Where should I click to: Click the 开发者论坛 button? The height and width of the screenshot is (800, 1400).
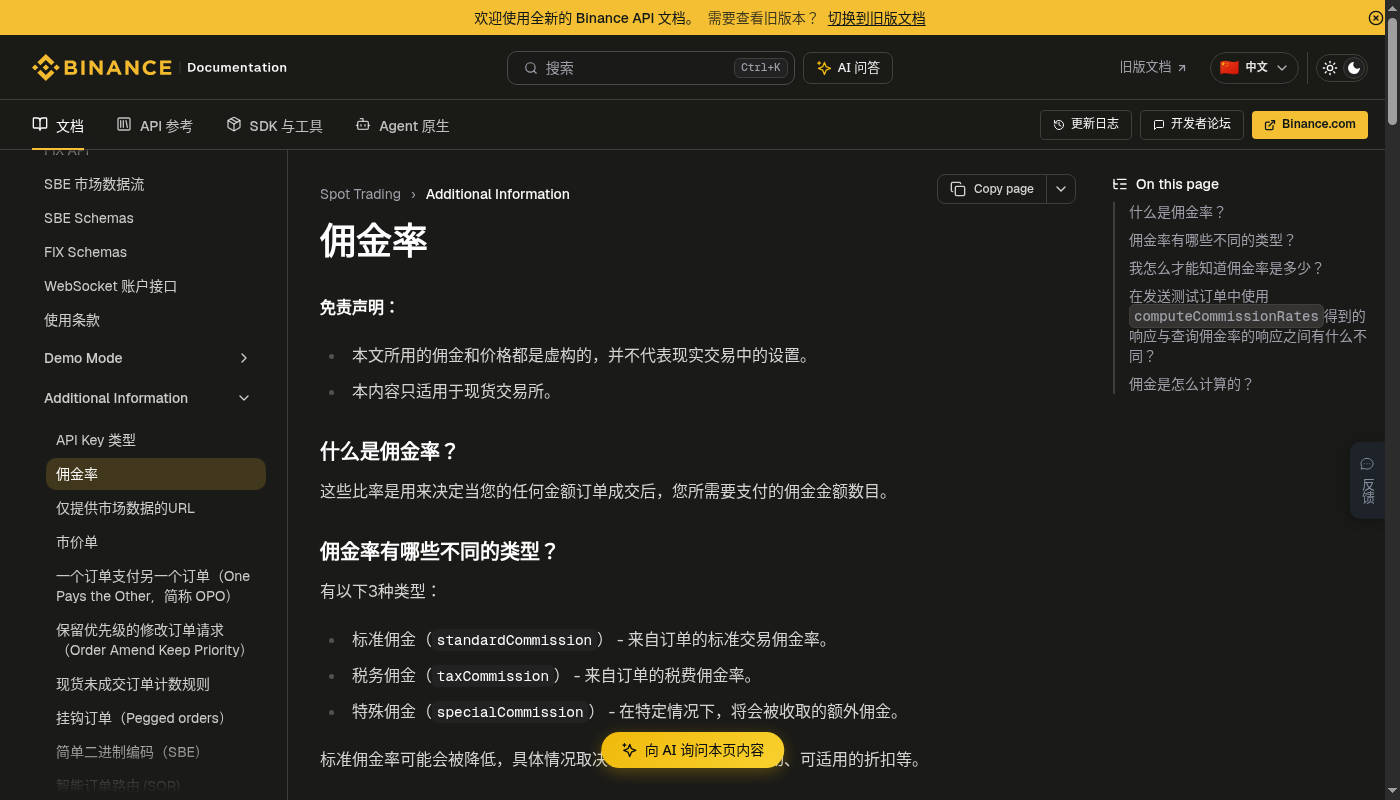tap(1192, 125)
